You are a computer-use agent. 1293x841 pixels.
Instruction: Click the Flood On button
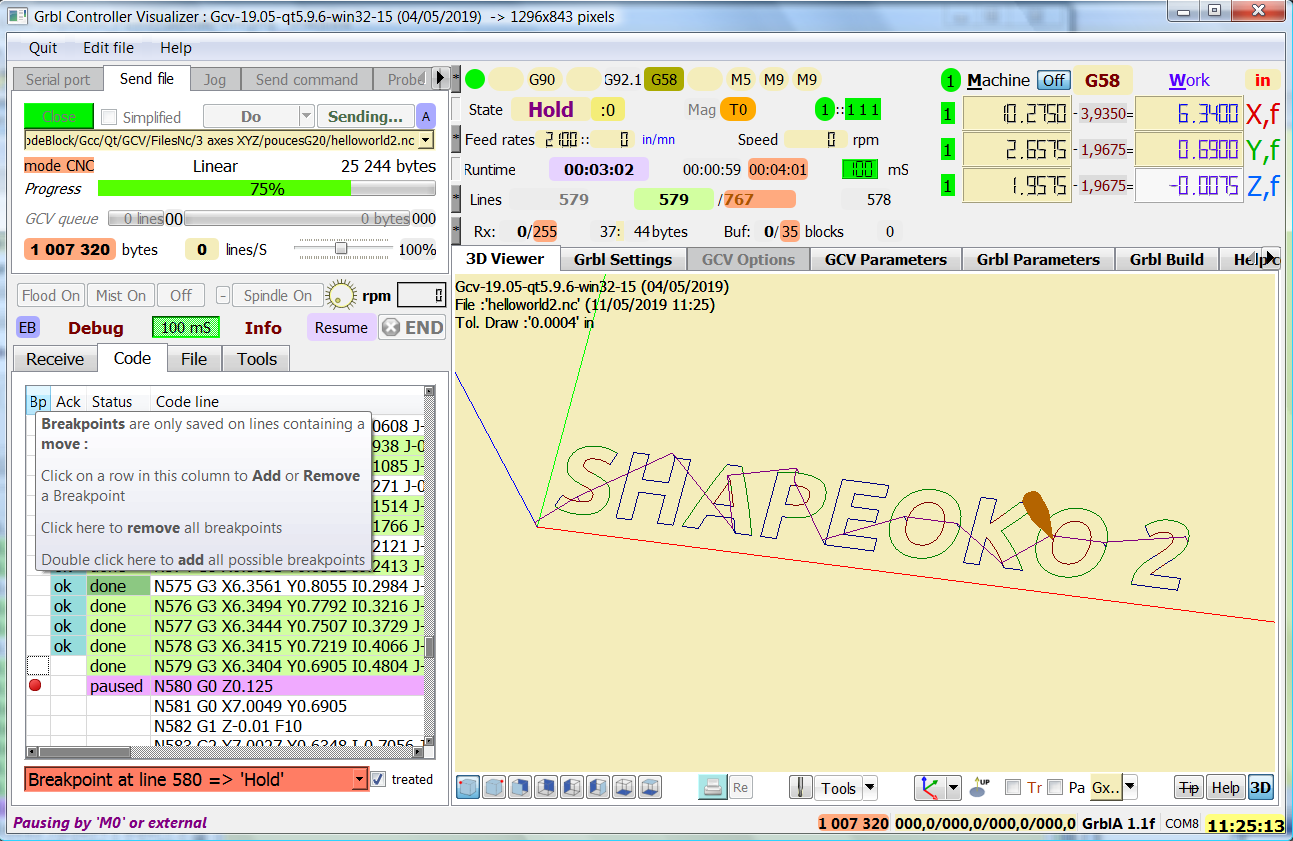51,296
